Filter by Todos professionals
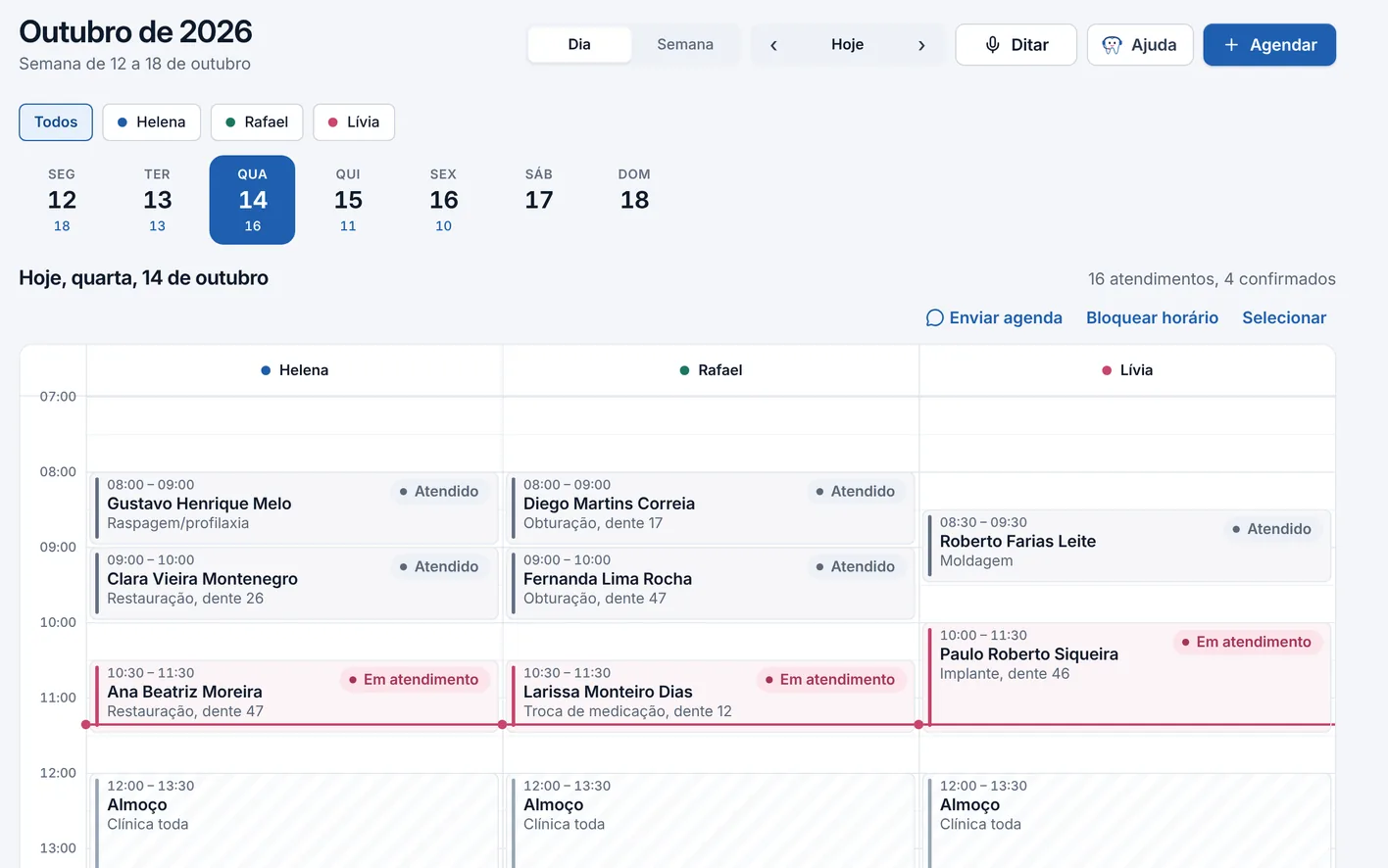 (56, 122)
